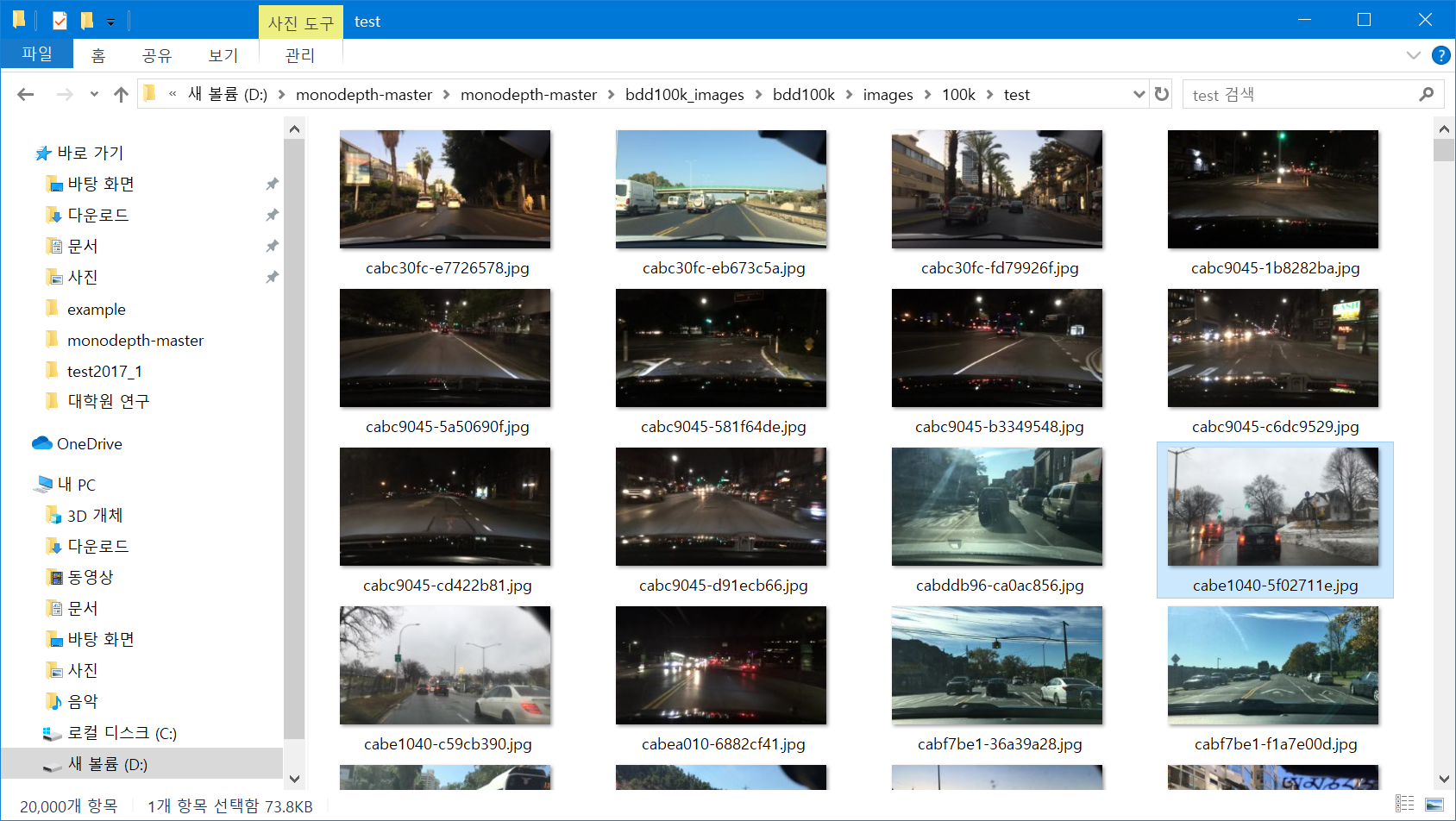Open the Help question mark icon
The width and height of the screenshot is (1456, 821).
point(1440,55)
